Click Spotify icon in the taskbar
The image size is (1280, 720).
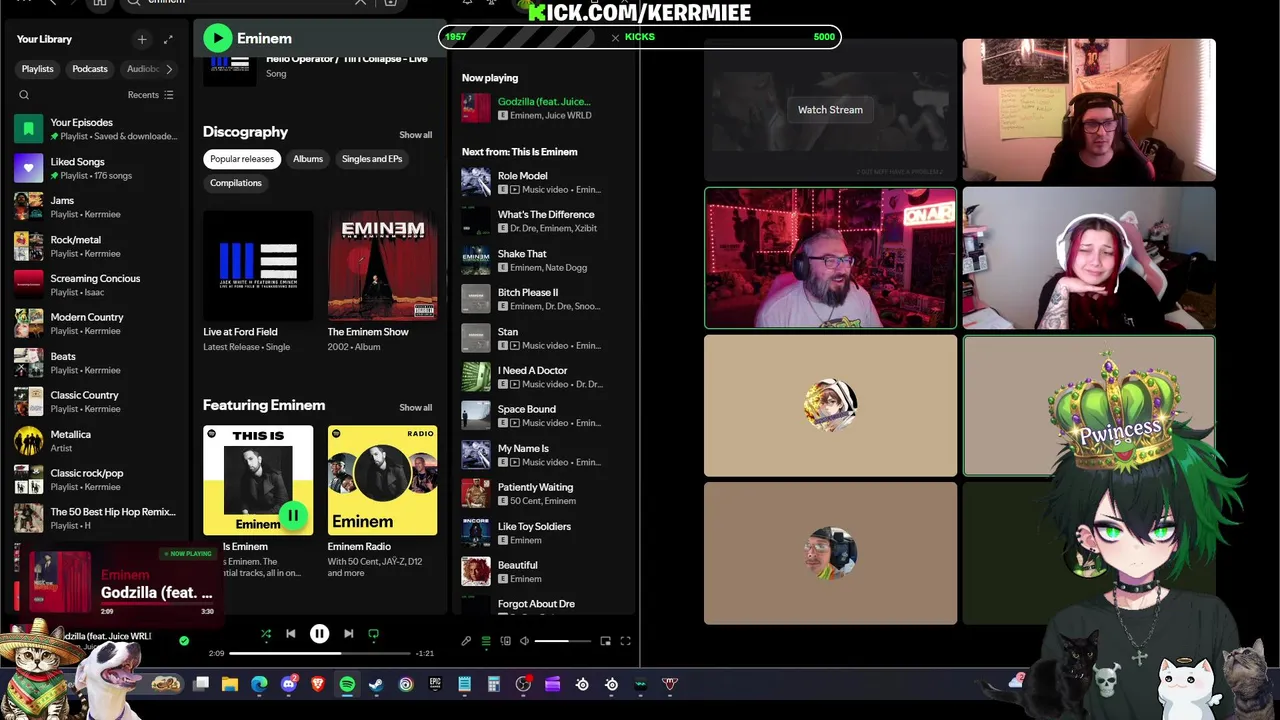pos(347,684)
